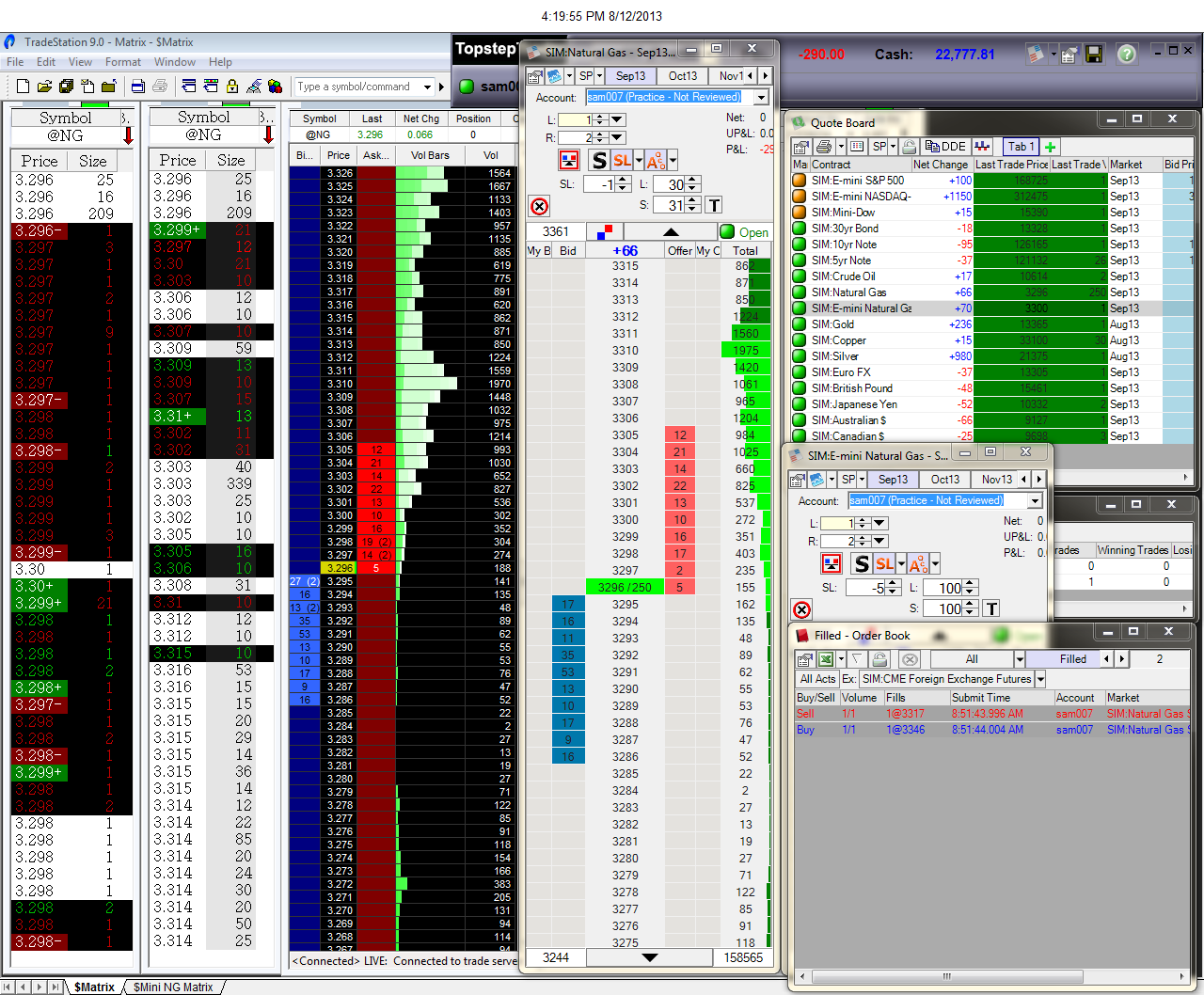
Task: Open Account dropdown in E-mini Natural Gas window
Action: pyautogui.click(x=1035, y=500)
